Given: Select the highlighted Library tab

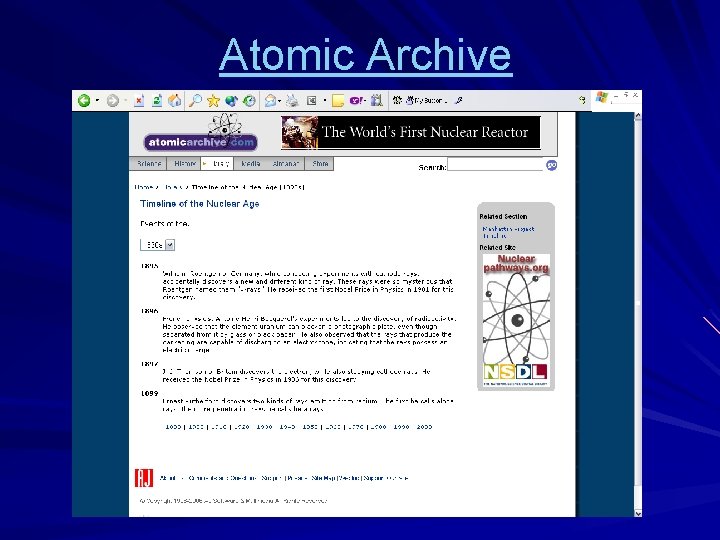Looking at the screenshot, I should [218, 163].
